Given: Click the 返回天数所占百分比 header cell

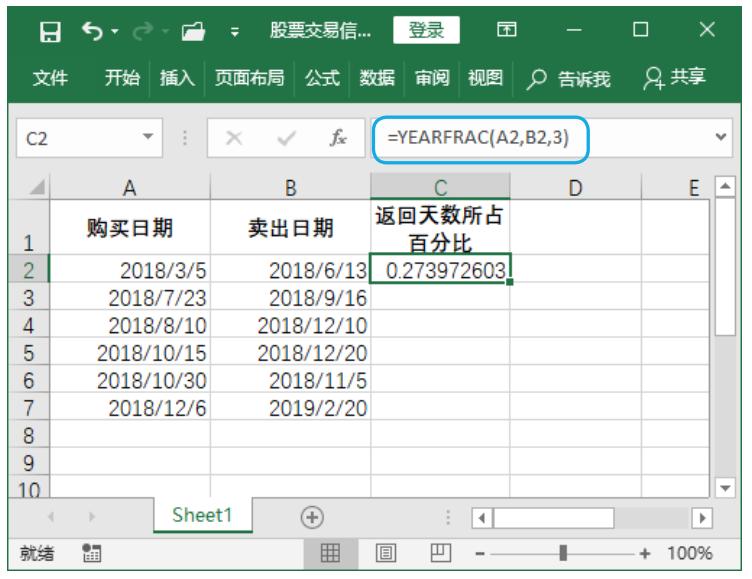Looking at the screenshot, I should point(440,227).
